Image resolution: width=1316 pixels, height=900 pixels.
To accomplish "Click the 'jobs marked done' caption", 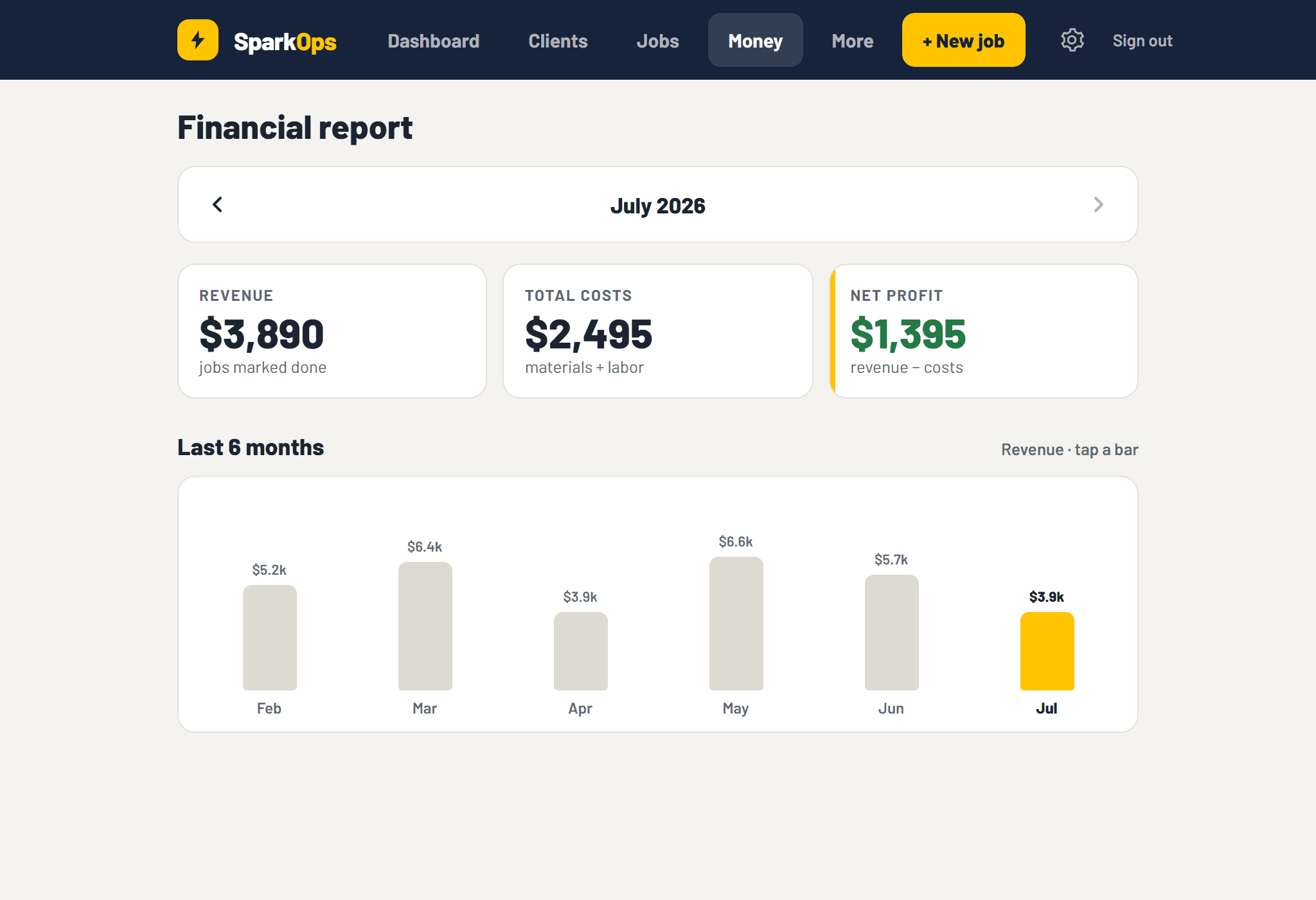I will coord(263,367).
